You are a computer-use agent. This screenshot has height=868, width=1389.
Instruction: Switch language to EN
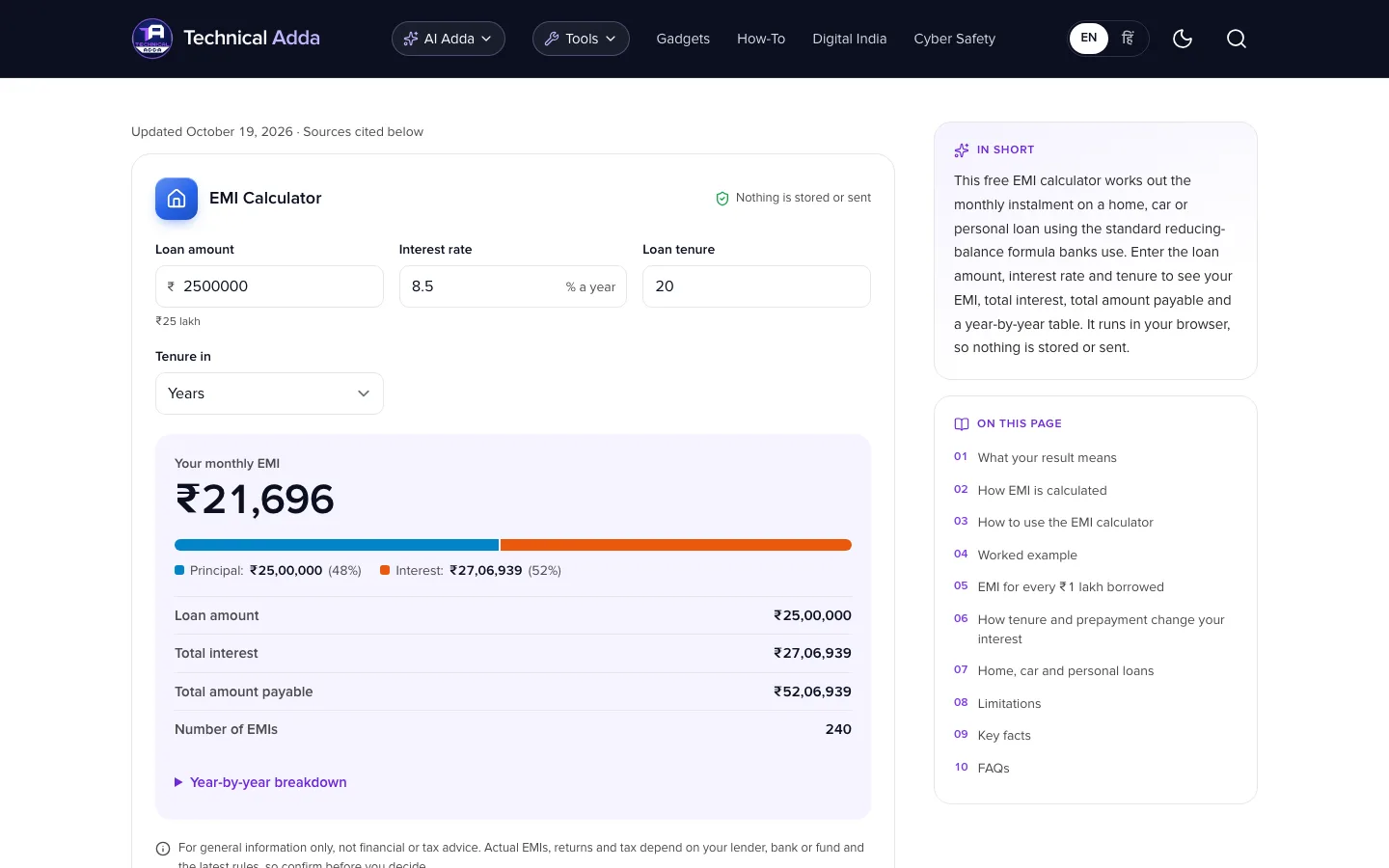[x=1089, y=39]
